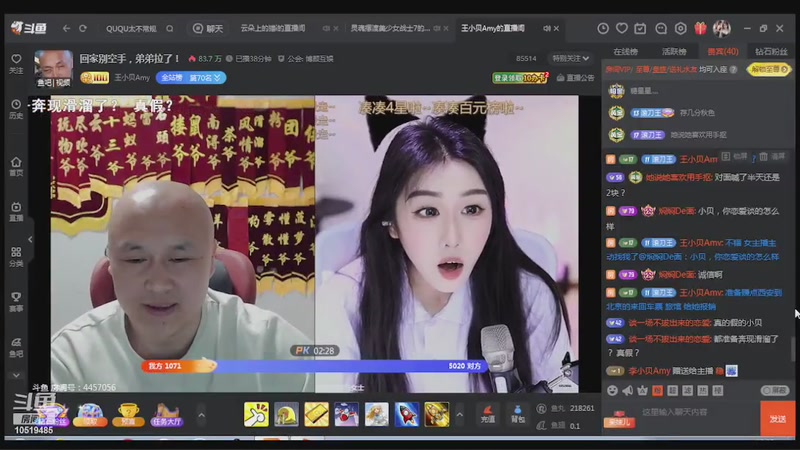Click the chat panel scrollbar
This screenshot has height=450, width=800.
click(x=792, y=348)
